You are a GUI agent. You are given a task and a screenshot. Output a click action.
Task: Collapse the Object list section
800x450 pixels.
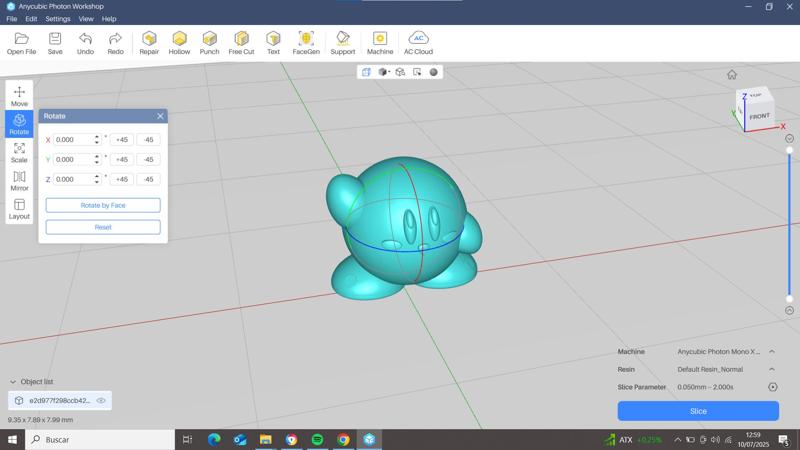tap(13, 382)
